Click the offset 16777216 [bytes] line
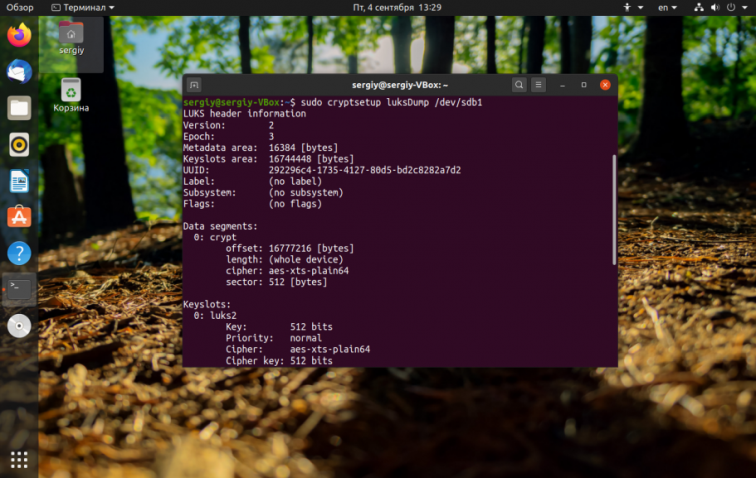Image resolution: width=756 pixels, height=478 pixels. (290, 248)
